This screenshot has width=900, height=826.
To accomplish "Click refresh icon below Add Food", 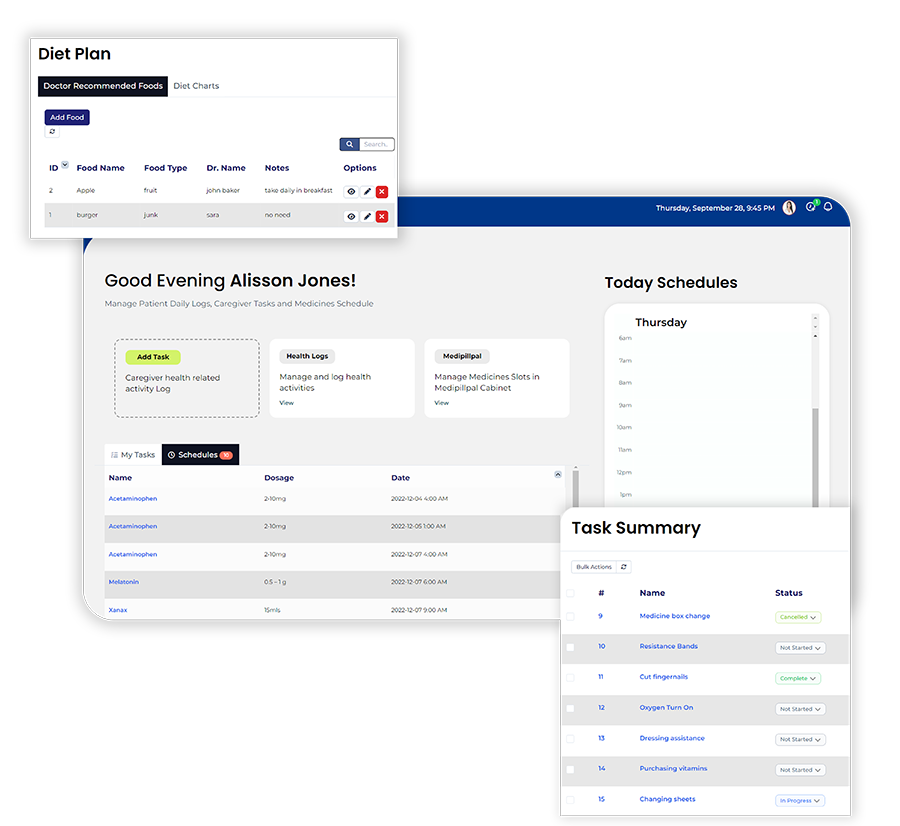I will click(52, 132).
